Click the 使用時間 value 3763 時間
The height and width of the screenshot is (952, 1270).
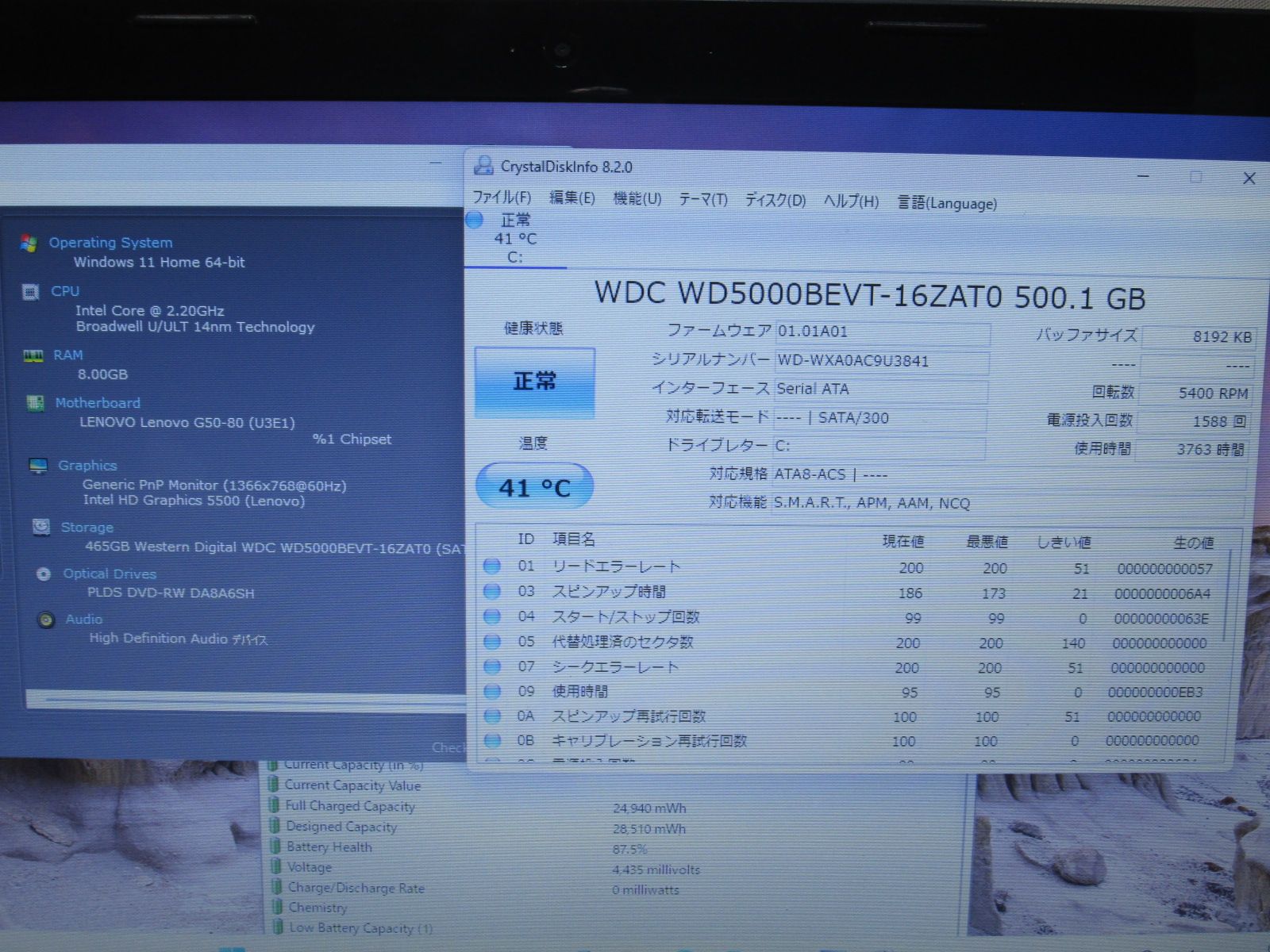pos(1191,449)
